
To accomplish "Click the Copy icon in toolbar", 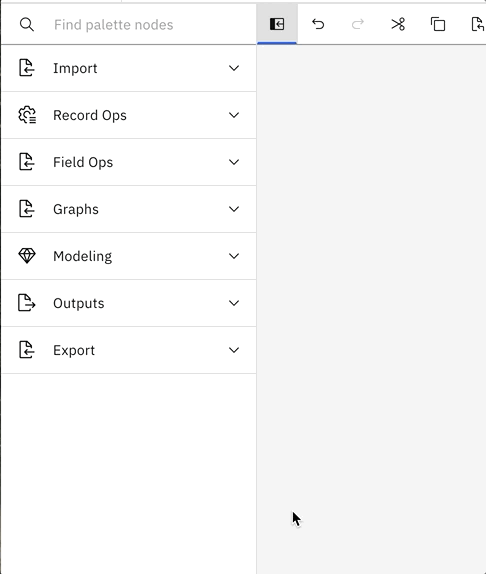I will (x=438, y=24).
